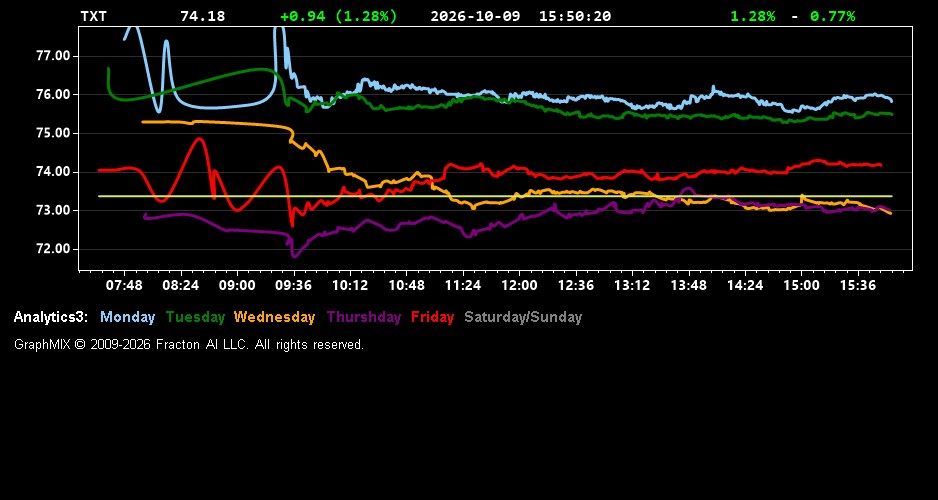Click the 09:36 time axis label
Viewport: 938px width, 500px height.
293,286
